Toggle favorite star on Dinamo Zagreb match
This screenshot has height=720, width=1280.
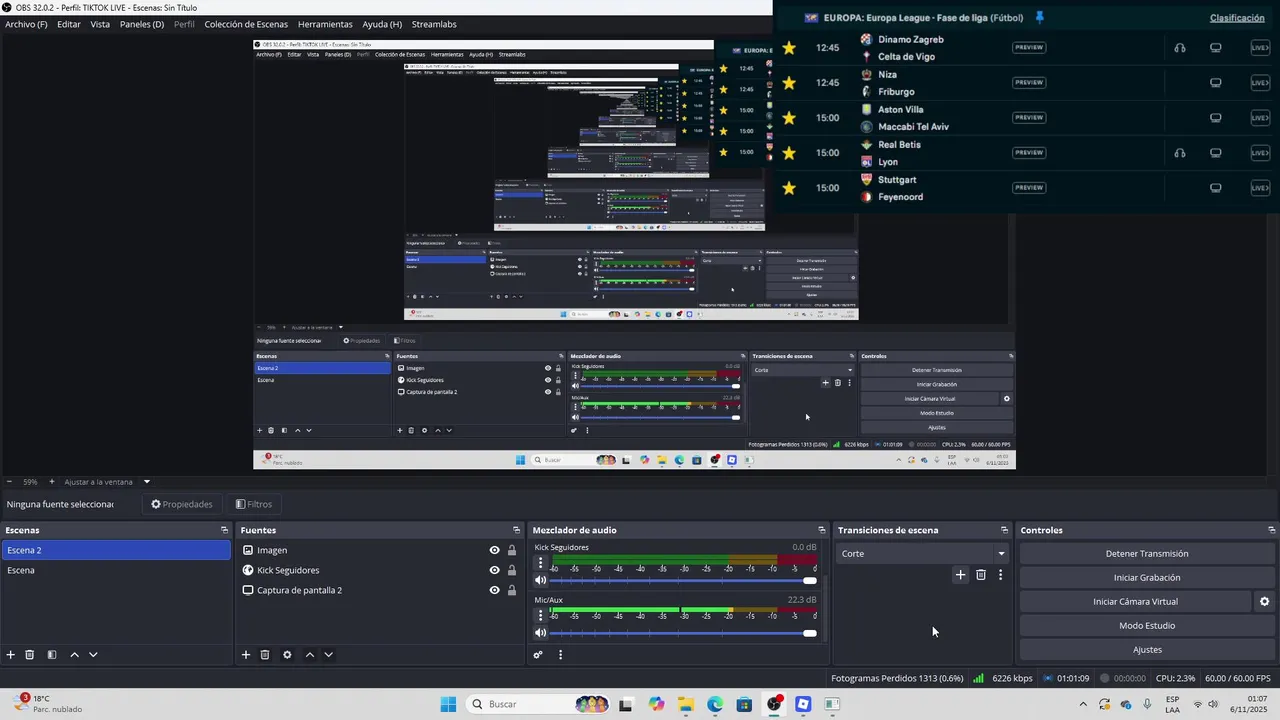[789, 48]
